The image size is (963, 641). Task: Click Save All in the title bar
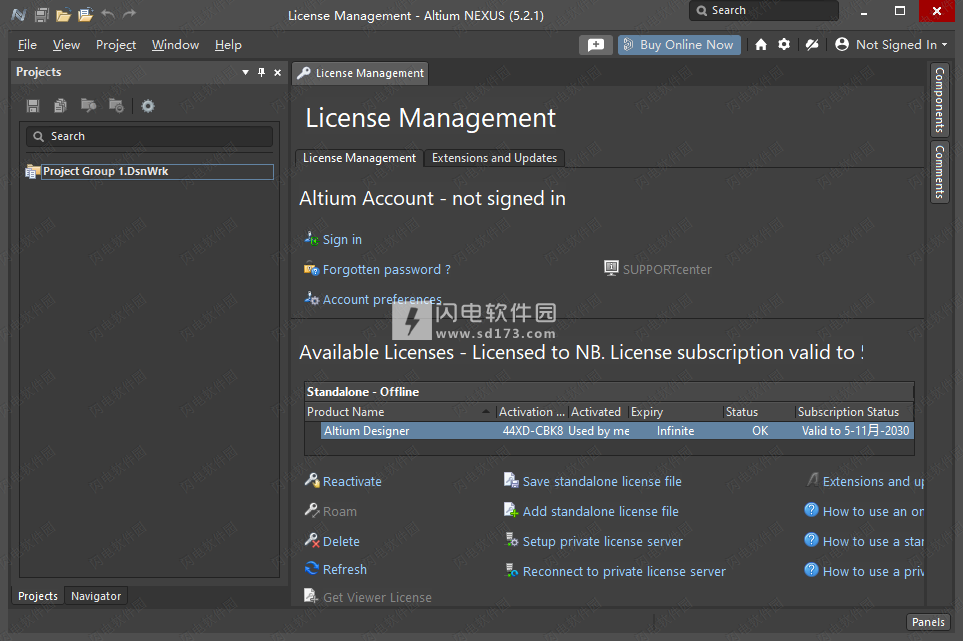41,15
